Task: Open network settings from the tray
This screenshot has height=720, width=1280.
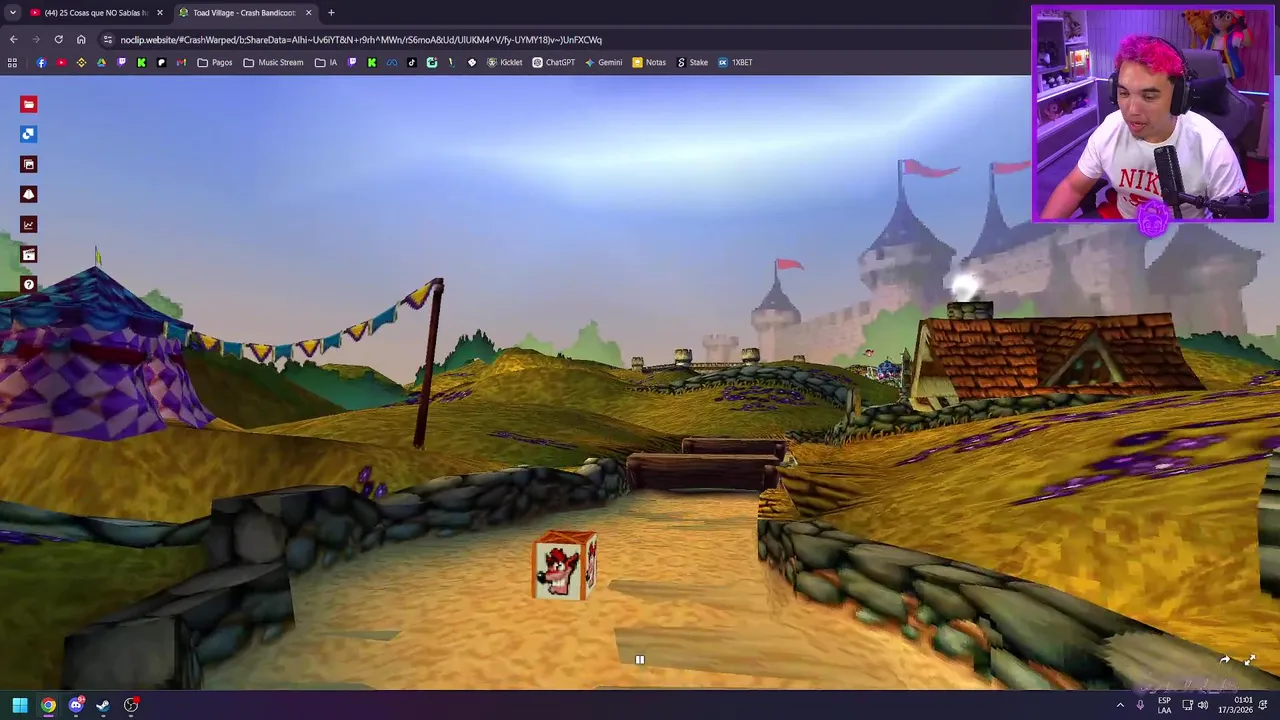Action: [1187, 705]
